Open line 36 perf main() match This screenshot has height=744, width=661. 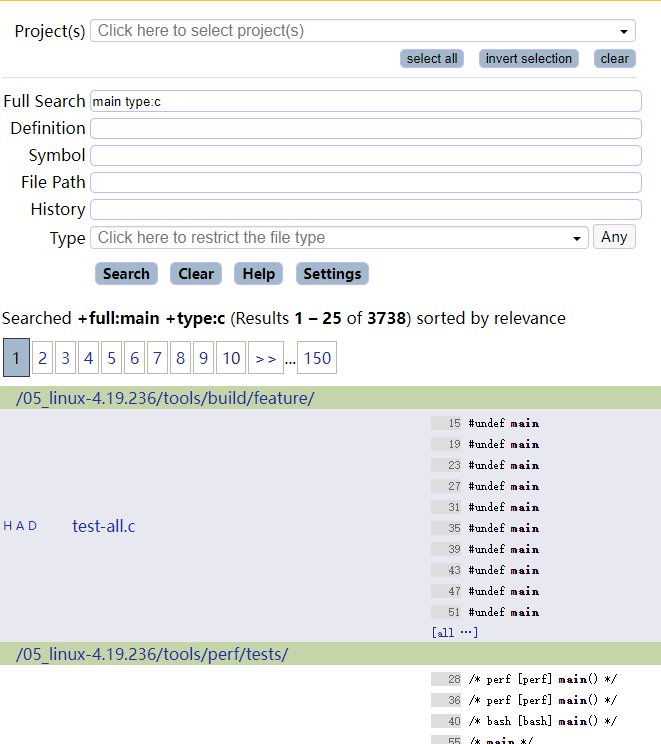point(524,700)
